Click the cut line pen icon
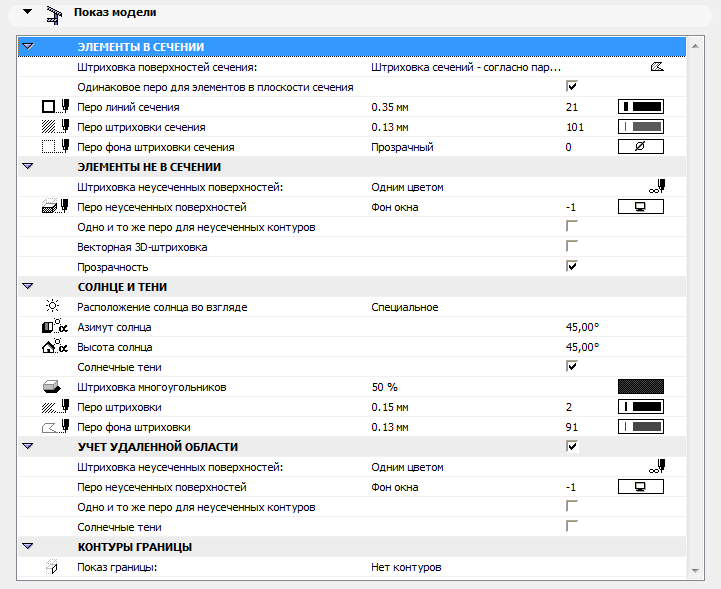 point(54,106)
